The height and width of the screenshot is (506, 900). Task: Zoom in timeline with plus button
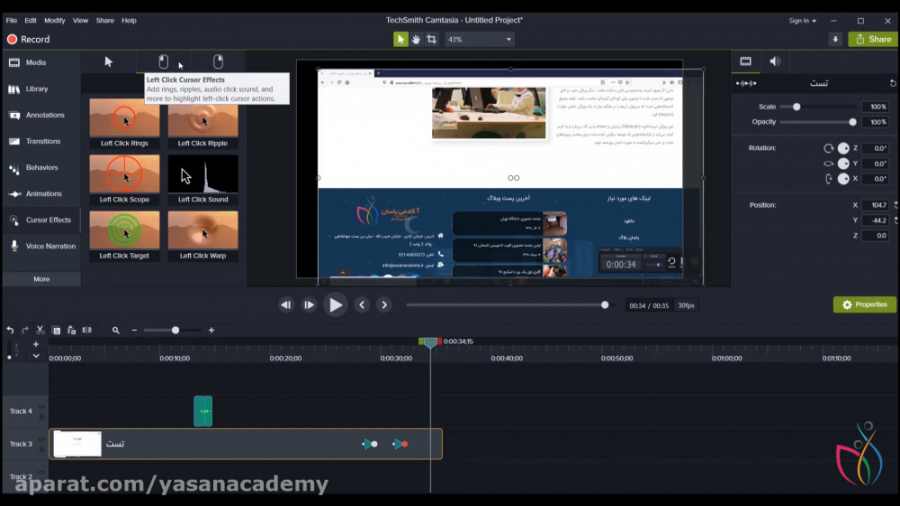point(211,330)
